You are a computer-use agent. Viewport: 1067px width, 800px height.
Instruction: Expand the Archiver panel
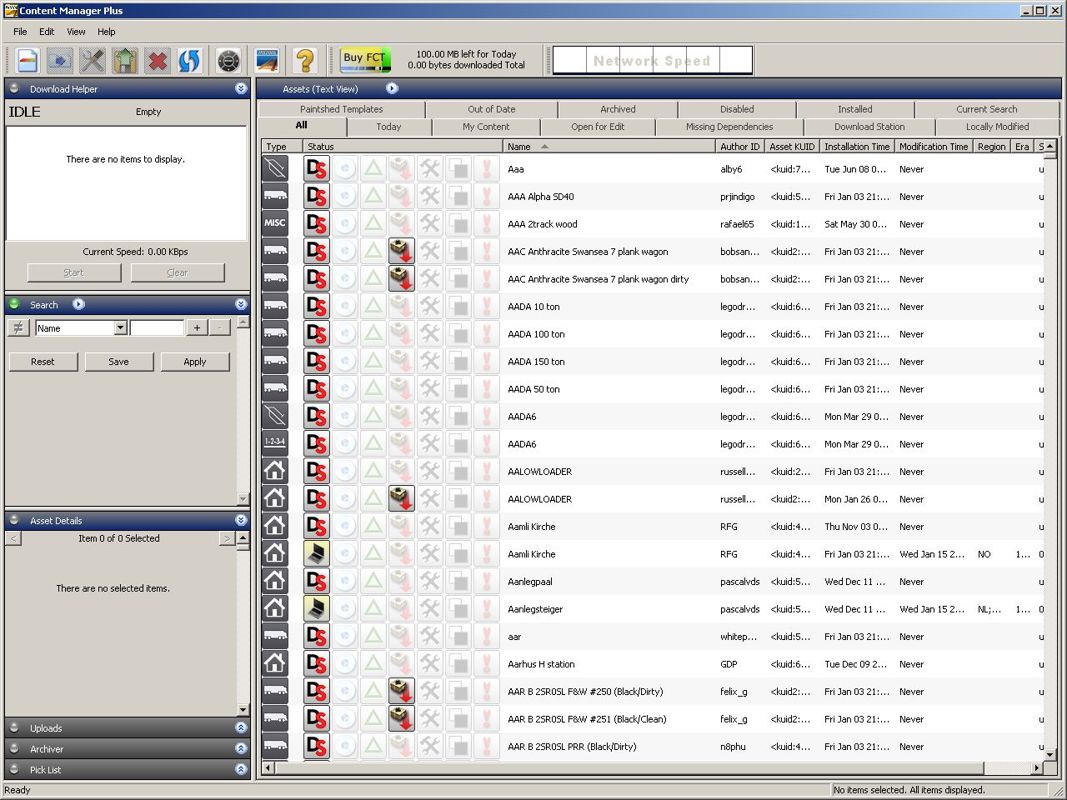[x=241, y=749]
